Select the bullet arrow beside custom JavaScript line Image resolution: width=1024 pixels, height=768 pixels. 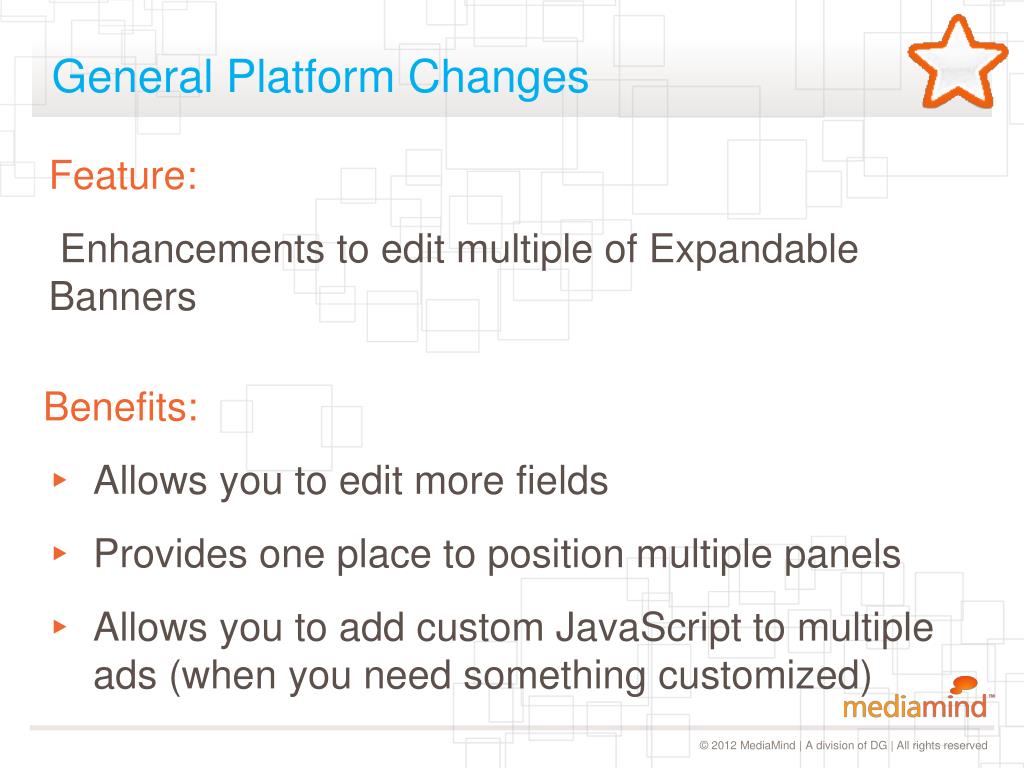click(59, 627)
